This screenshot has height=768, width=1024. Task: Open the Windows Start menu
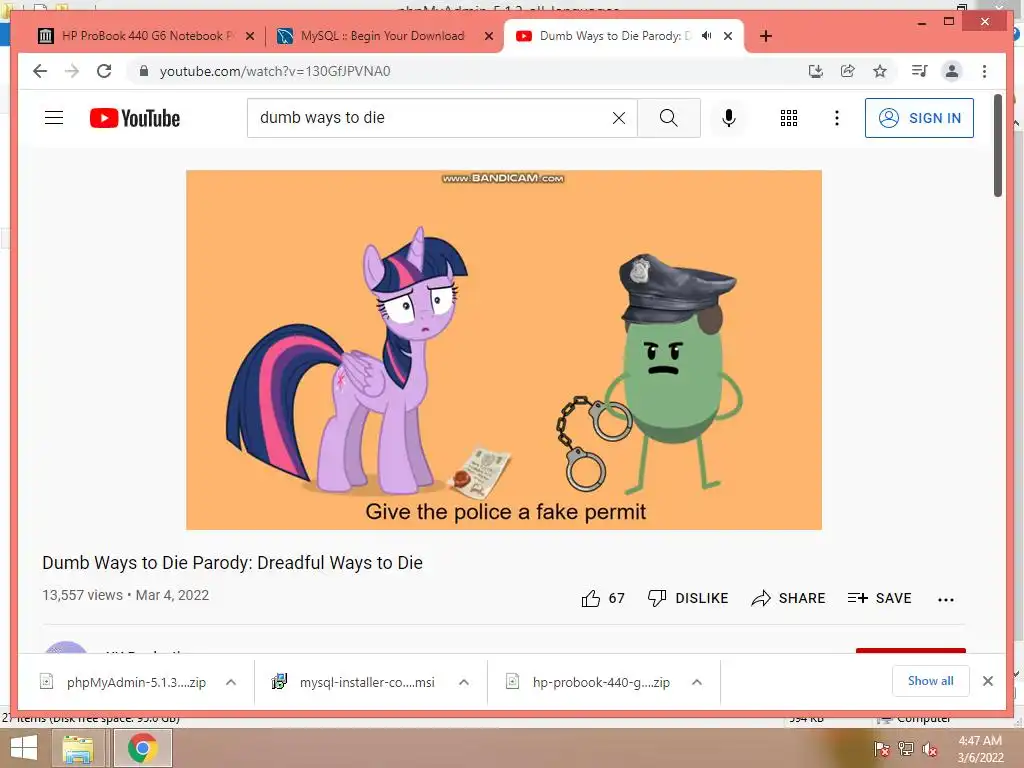point(24,748)
